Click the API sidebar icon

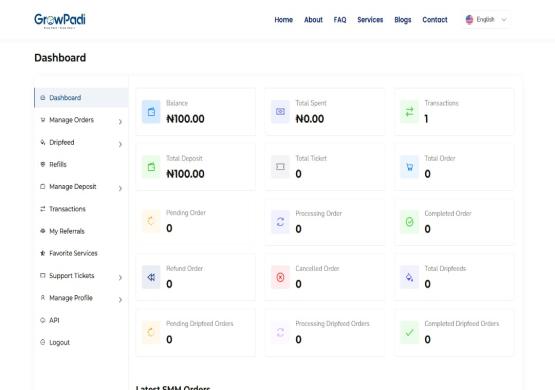[x=43, y=320]
